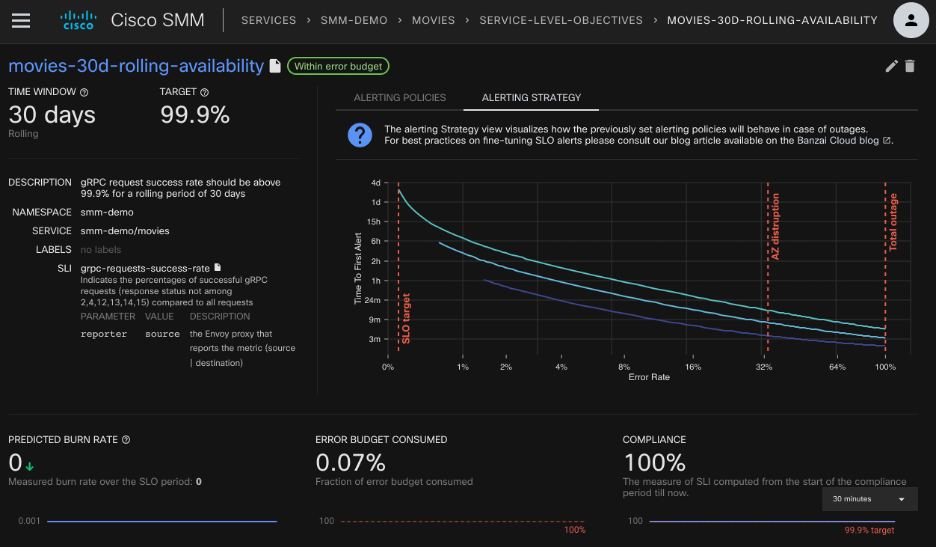Click the help icon next to Predicted Burn Rate
This screenshot has height=548, width=936.
coord(126,439)
